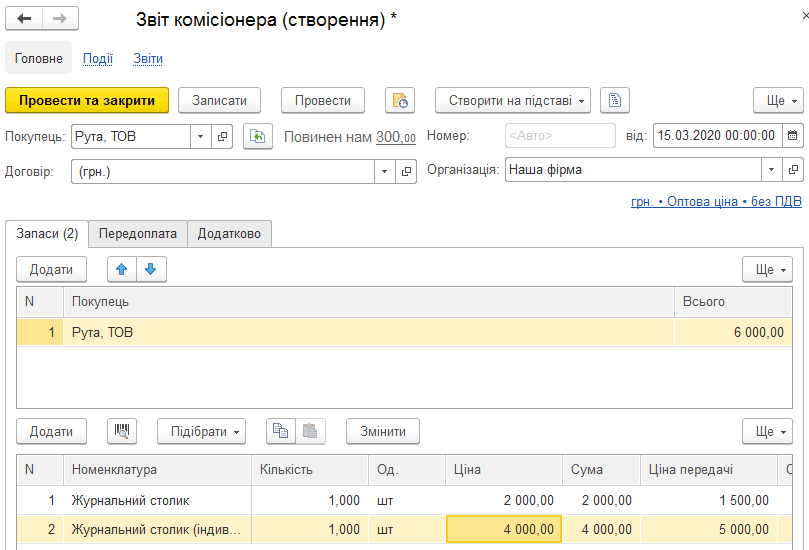Open the Події link
The width and height of the screenshot is (809, 550).
coord(98,58)
